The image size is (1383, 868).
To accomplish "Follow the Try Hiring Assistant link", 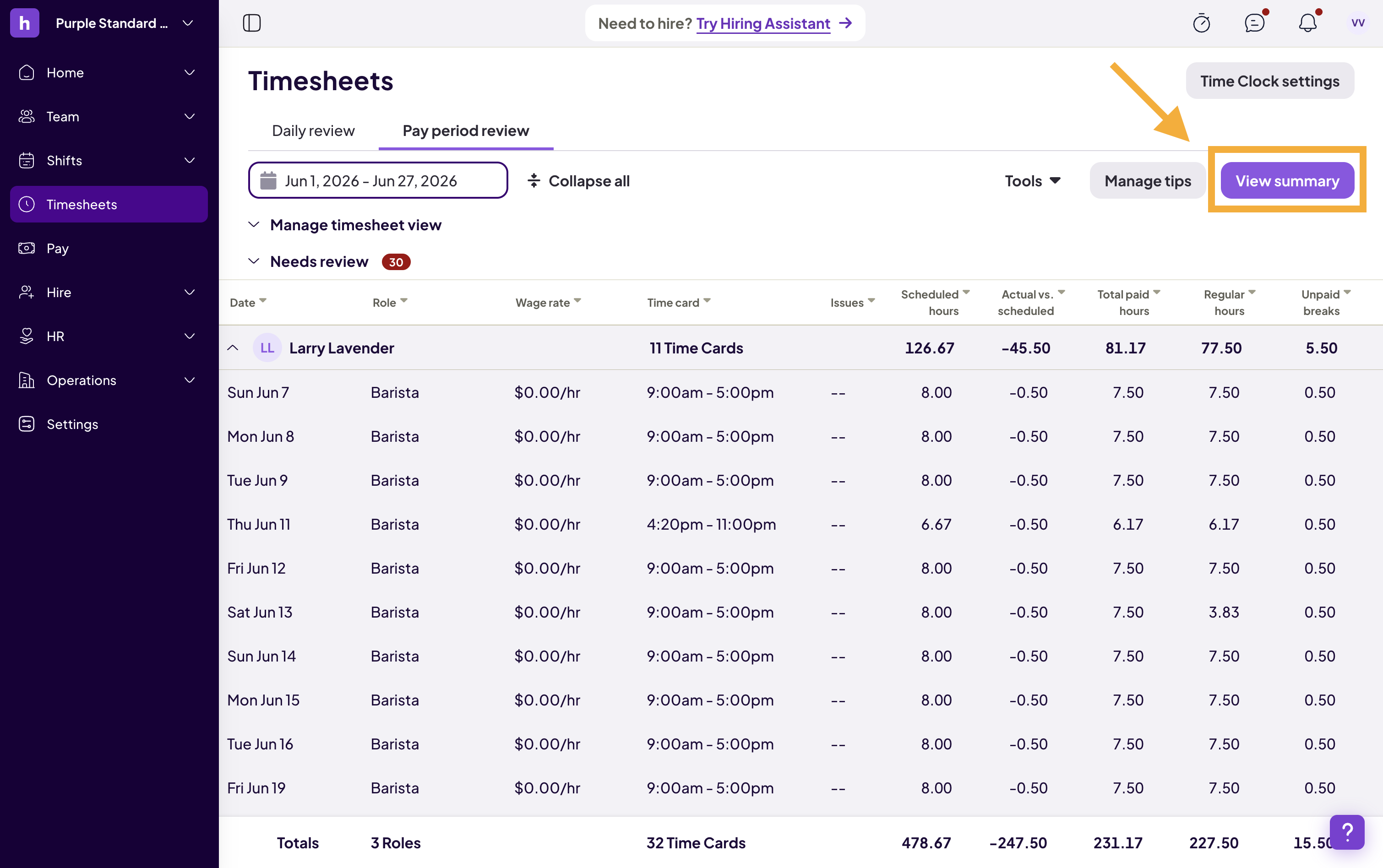I will tap(763, 23).
